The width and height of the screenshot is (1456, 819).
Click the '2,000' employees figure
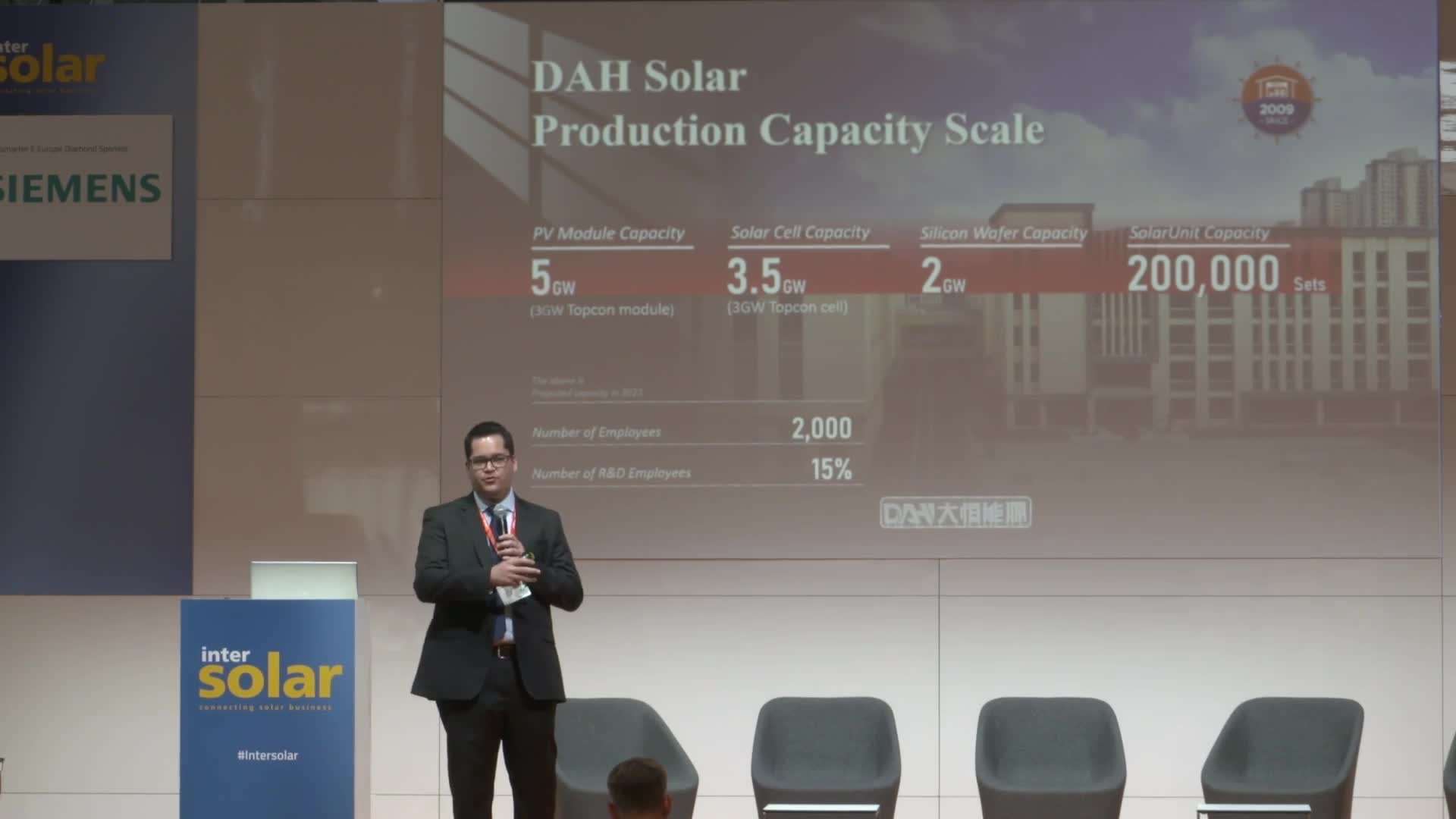pyautogui.click(x=821, y=428)
